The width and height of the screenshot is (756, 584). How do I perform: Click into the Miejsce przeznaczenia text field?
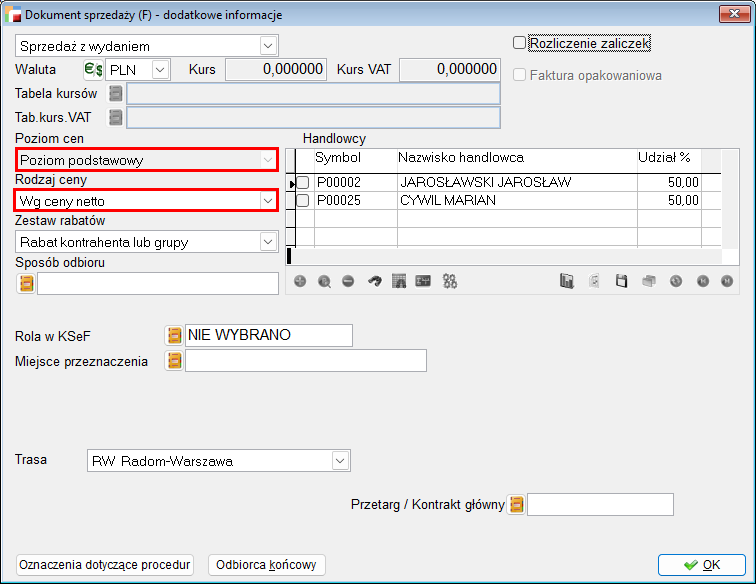coord(305,360)
